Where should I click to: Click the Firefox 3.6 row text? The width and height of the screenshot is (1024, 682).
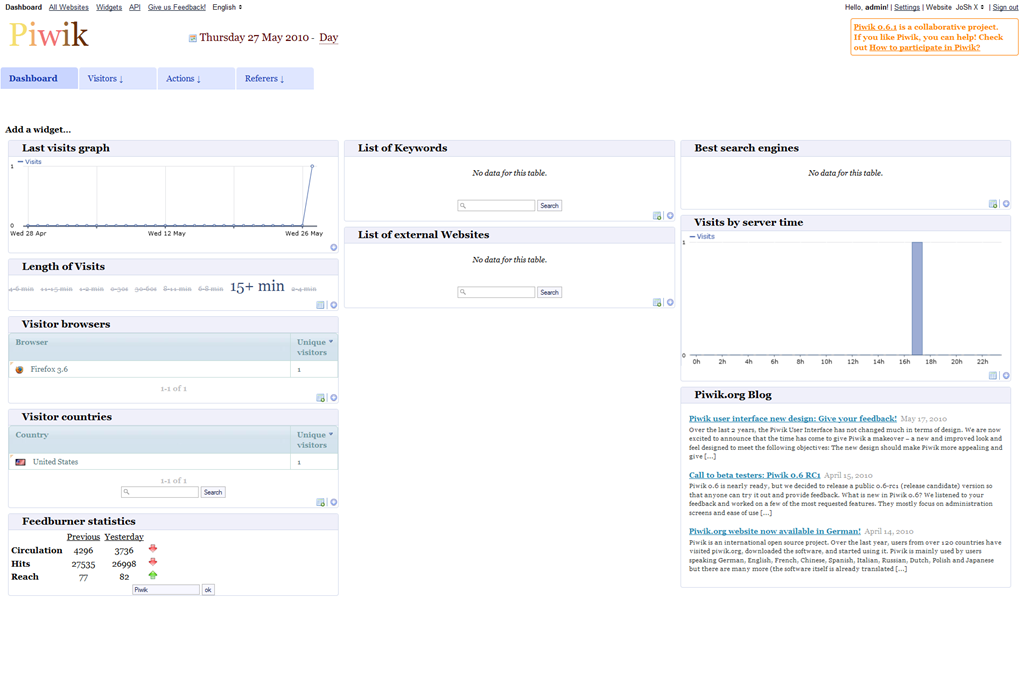[x=49, y=370]
